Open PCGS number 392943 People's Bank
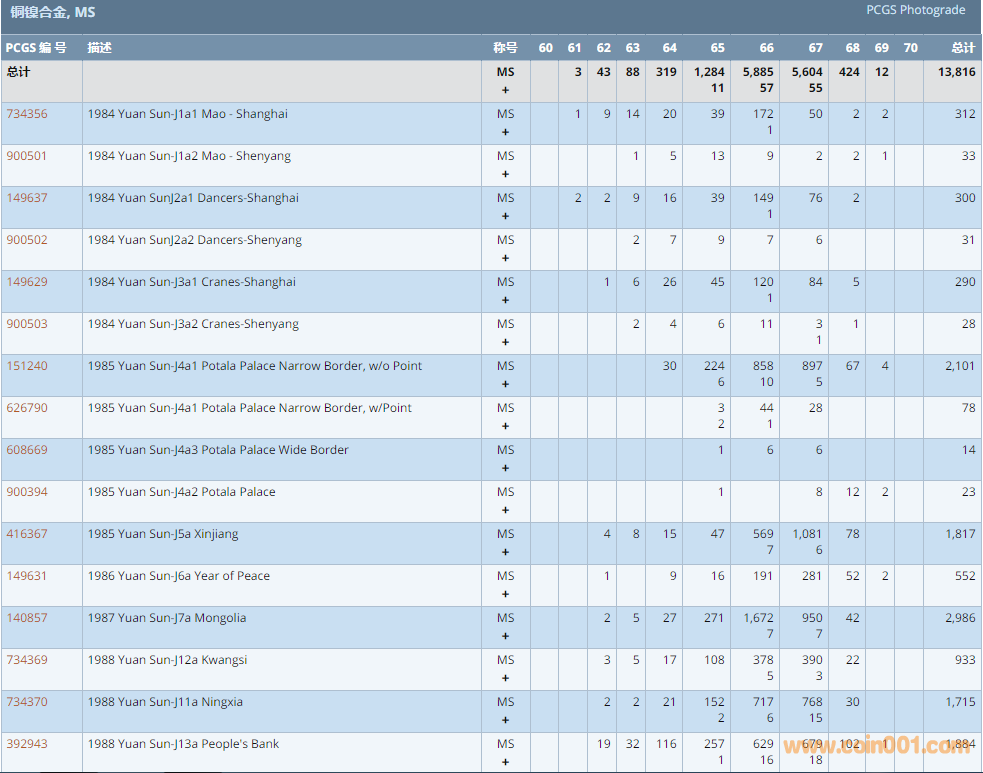 27,744
